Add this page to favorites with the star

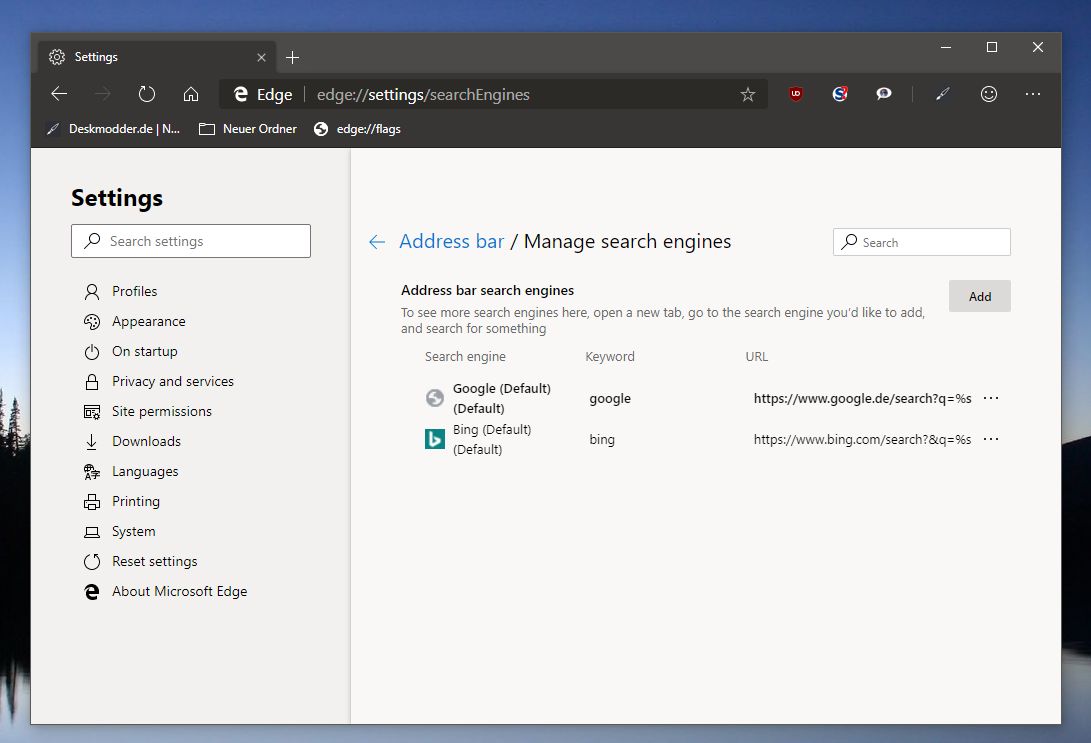coord(748,94)
